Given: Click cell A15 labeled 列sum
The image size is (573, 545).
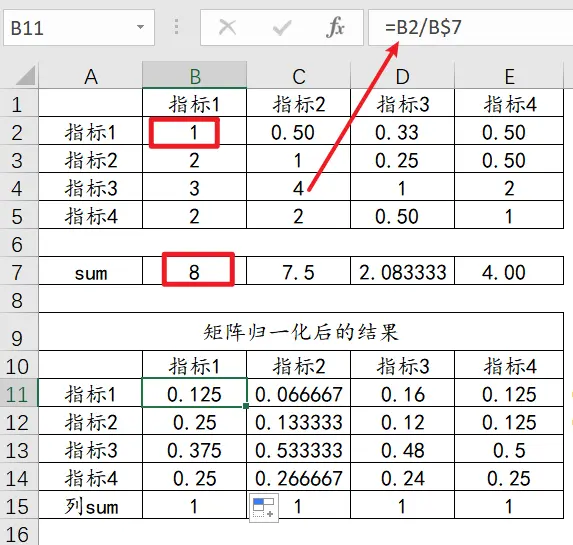Looking at the screenshot, I should tap(91, 505).
